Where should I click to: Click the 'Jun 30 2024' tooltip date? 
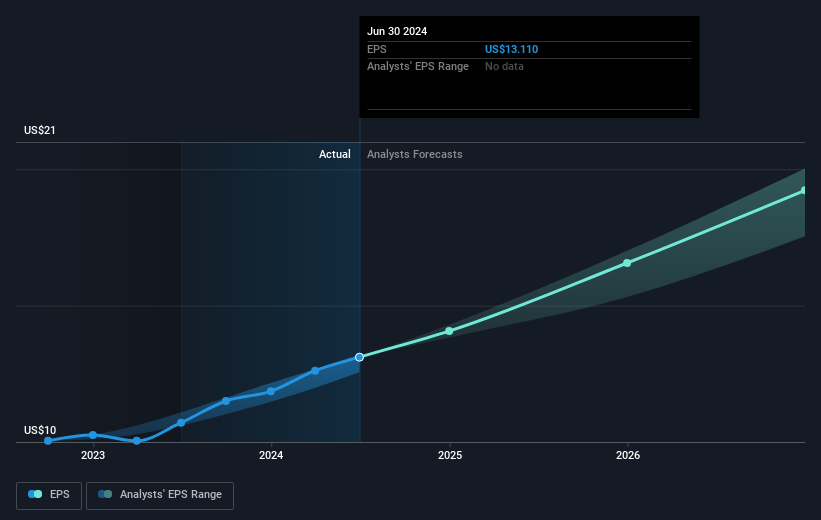point(397,31)
